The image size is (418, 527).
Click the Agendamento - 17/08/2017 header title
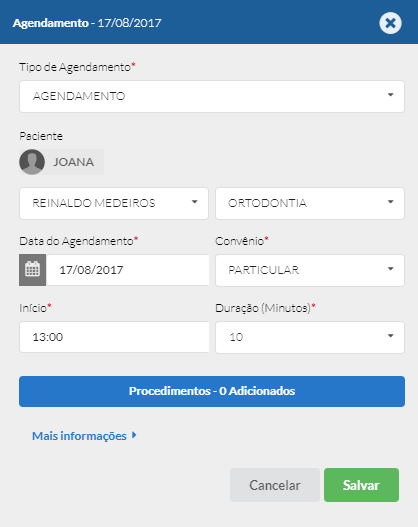87,23
